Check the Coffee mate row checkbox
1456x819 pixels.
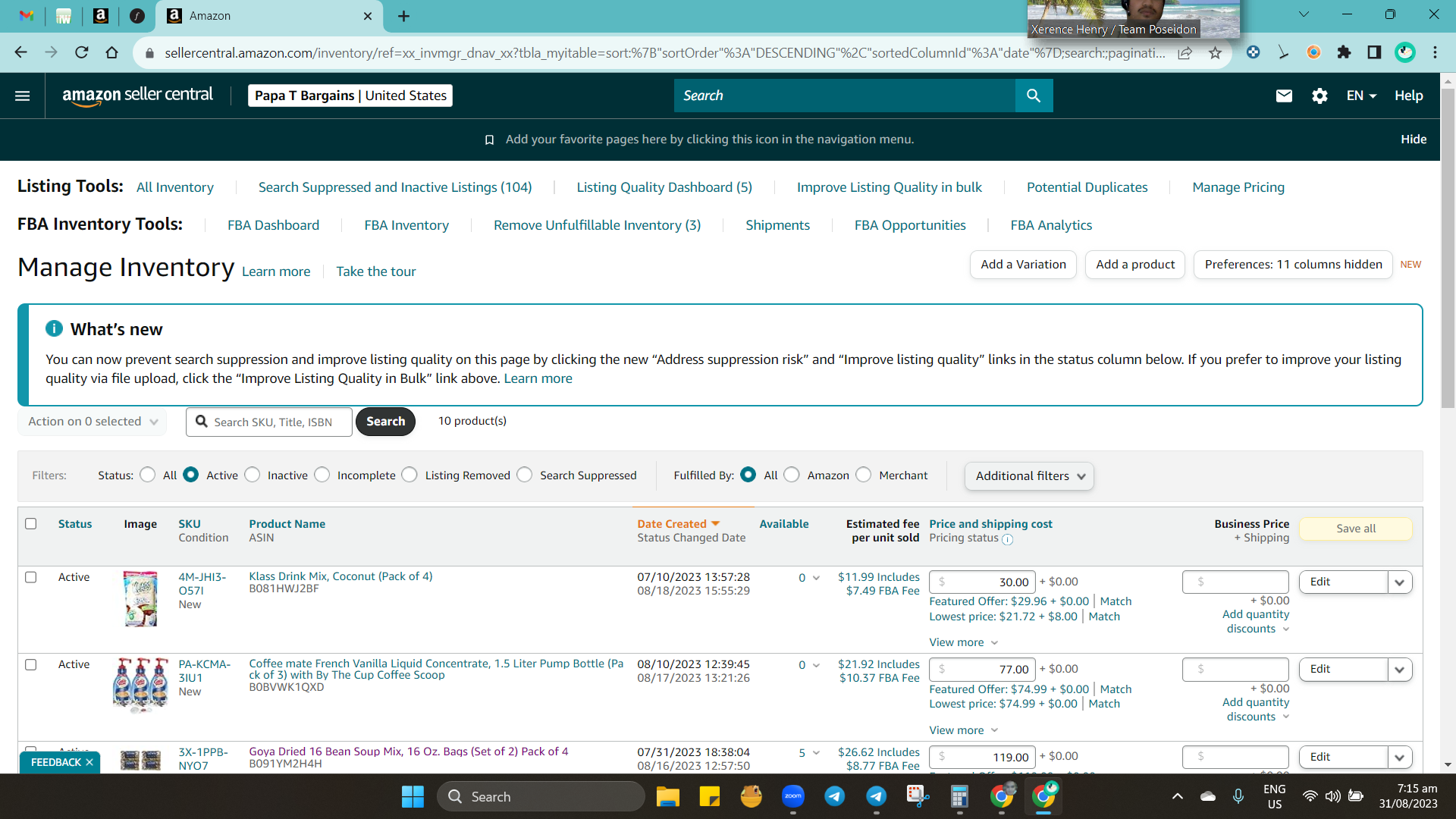(x=31, y=664)
